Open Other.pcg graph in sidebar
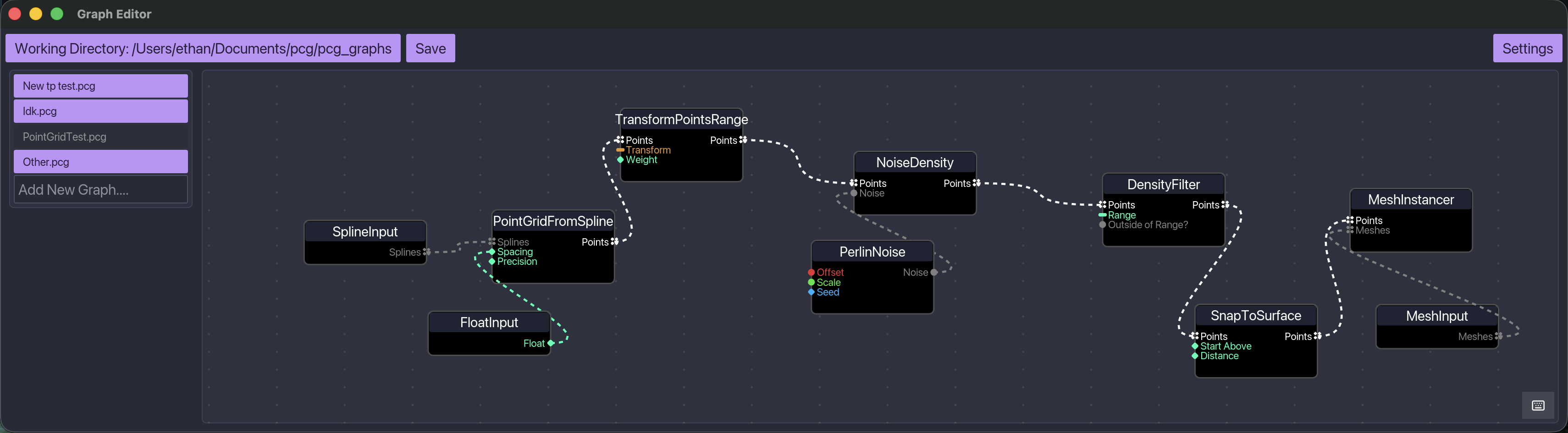Screen dimensions: 1568x433 click(x=101, y=162)
